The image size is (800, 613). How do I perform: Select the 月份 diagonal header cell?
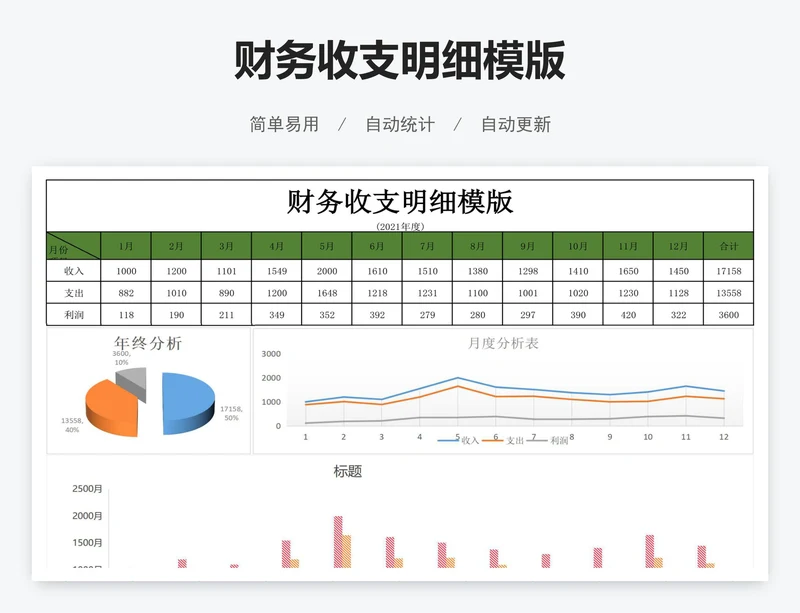(73, 246)
